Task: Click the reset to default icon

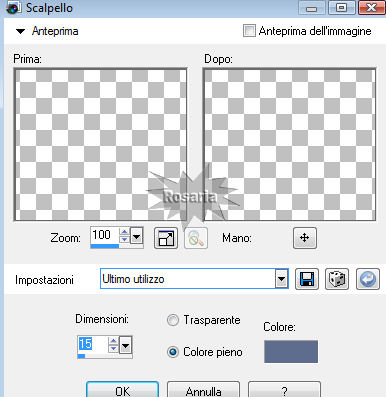Action: pyautogui.click(x=368, y=279)
